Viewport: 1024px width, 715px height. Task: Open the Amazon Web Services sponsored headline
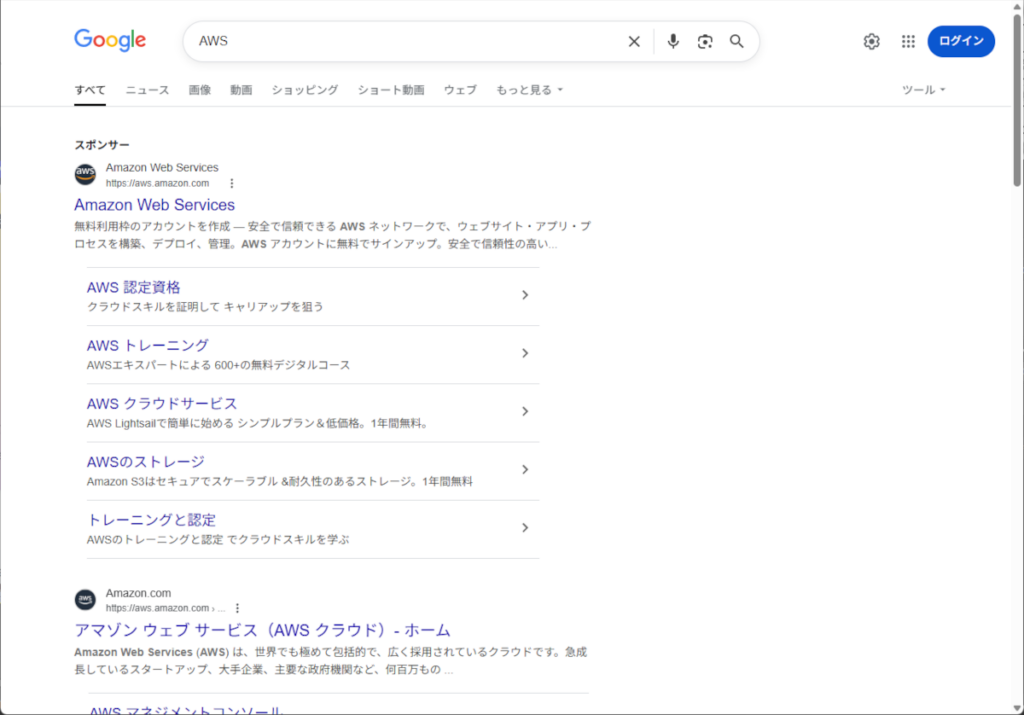click(x=154, y=205)
